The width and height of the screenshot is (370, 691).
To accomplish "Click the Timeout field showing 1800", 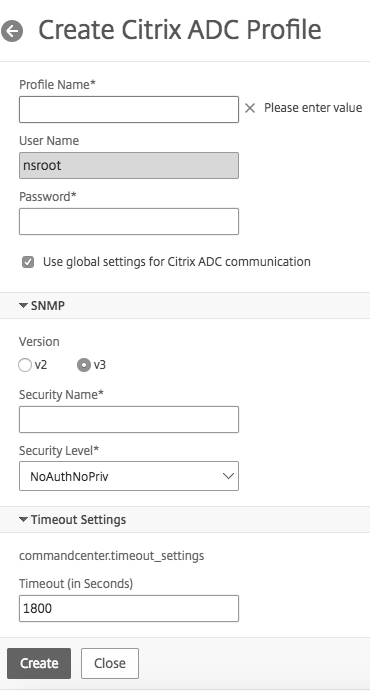I will [129, 609].
